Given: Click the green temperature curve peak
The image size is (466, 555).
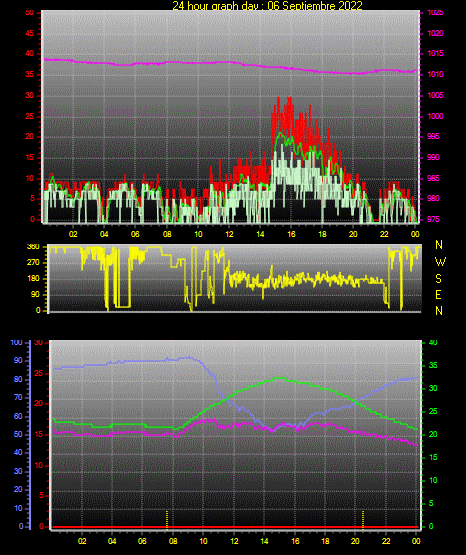Looking at the screenshot, I should [280, 378].
